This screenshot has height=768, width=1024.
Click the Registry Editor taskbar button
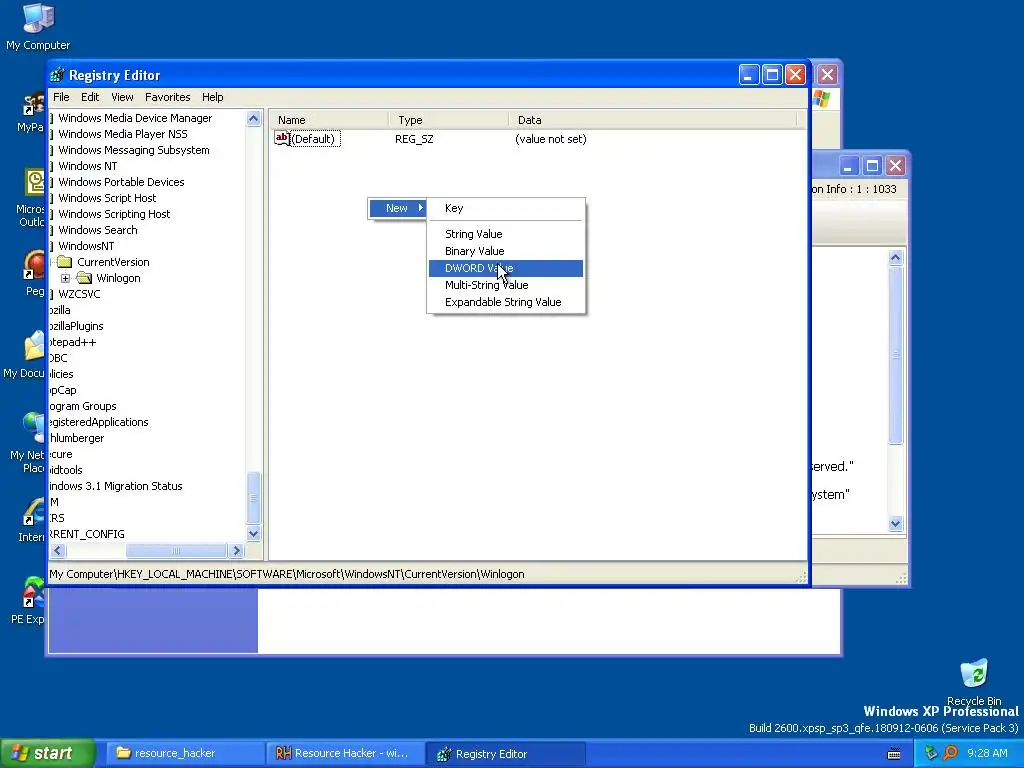[505, 754]
